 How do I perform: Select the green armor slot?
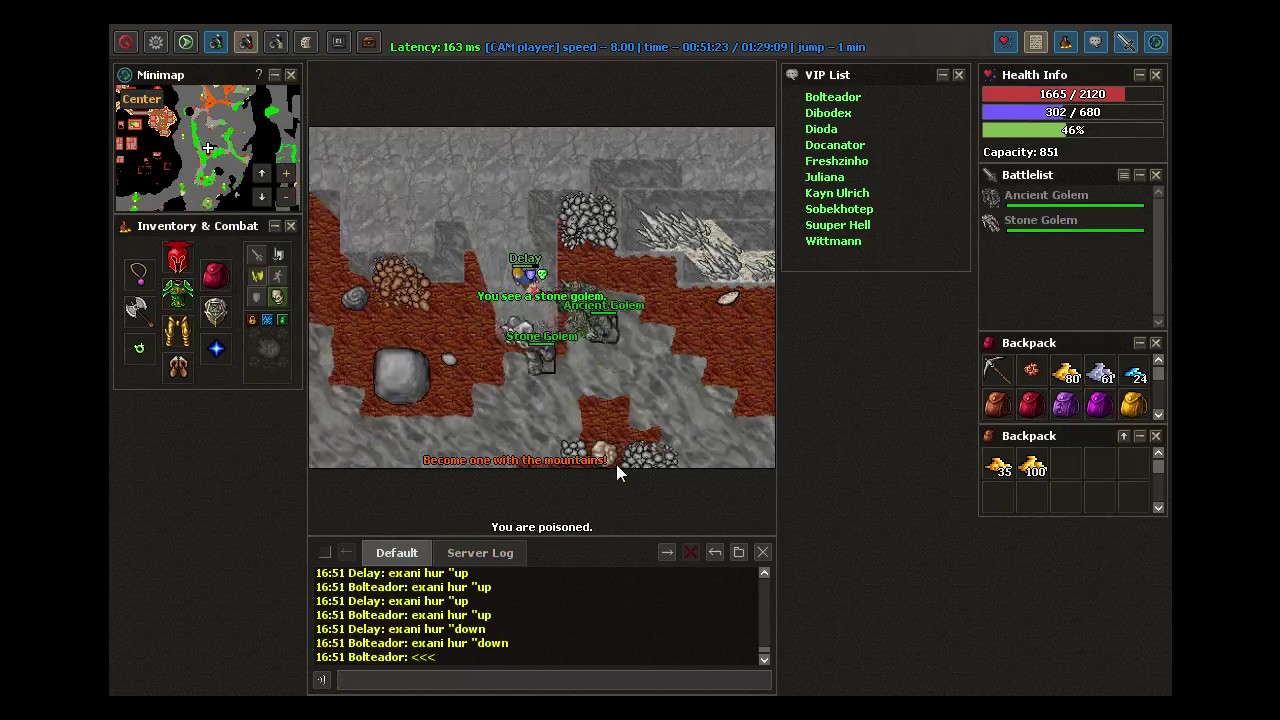[x=177, y=295]
